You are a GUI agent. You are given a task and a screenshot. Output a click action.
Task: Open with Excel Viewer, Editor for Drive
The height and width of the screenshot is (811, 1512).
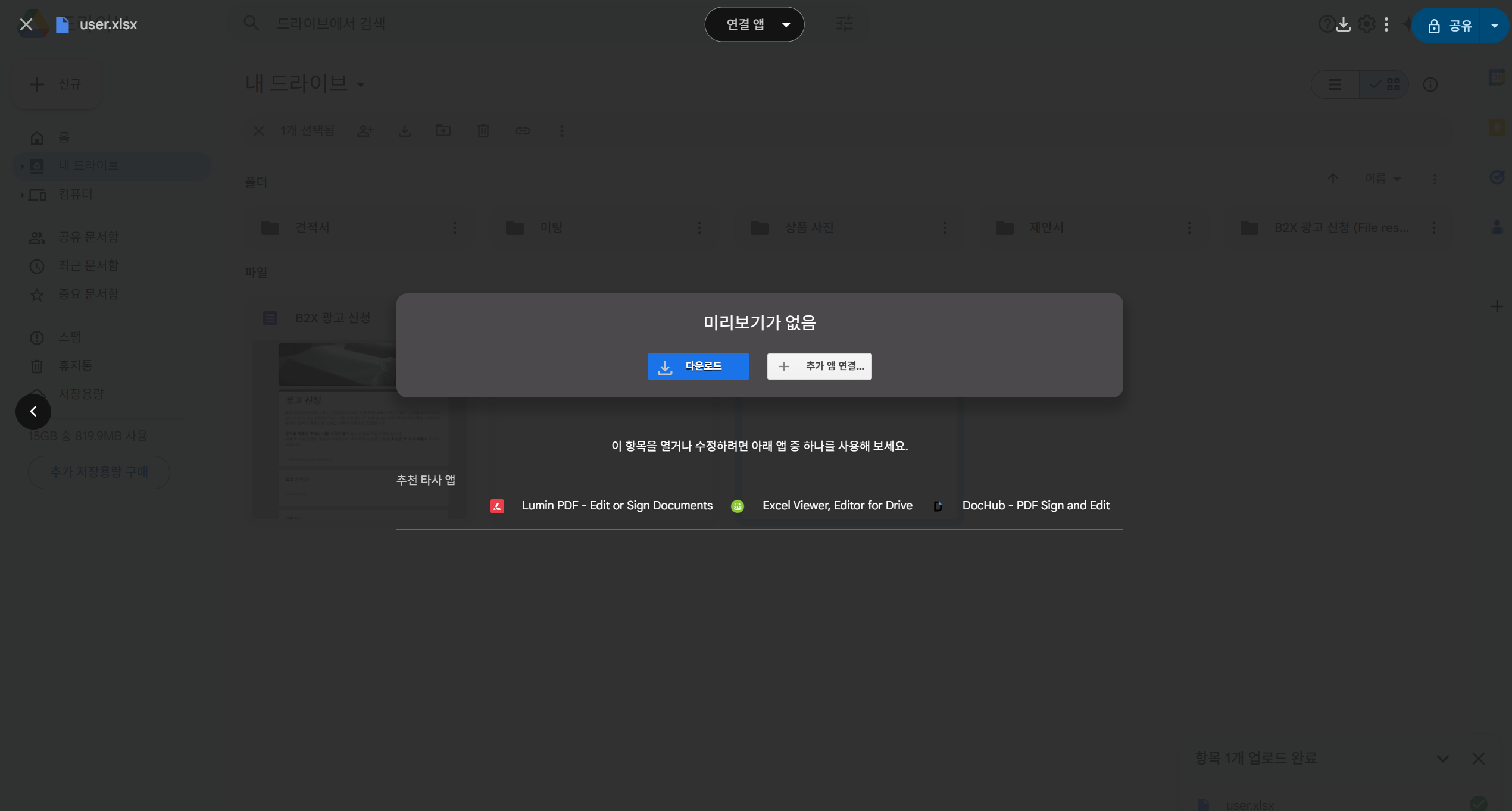(822, 505)
